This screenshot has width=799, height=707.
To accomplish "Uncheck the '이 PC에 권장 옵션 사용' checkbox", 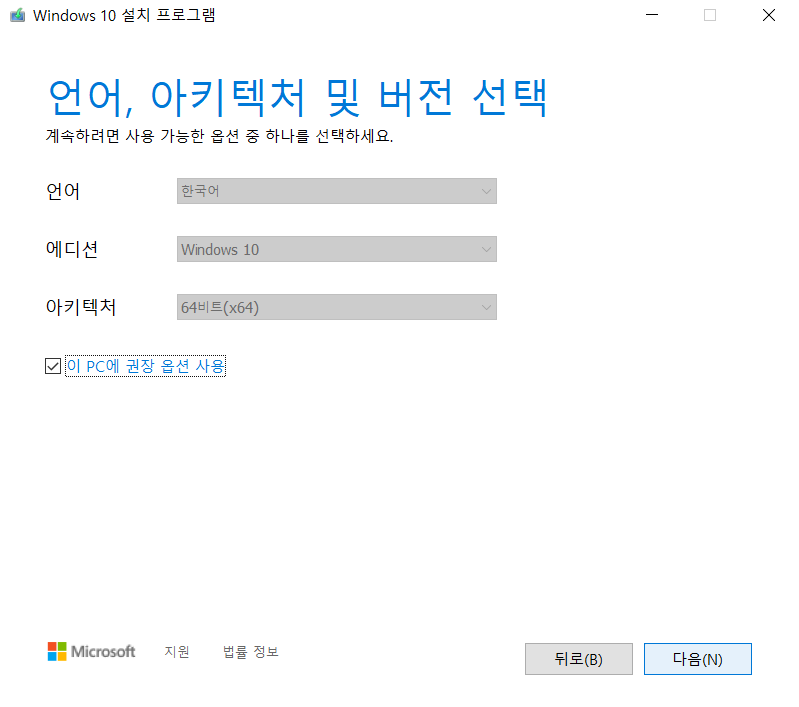I will (53, 366).
